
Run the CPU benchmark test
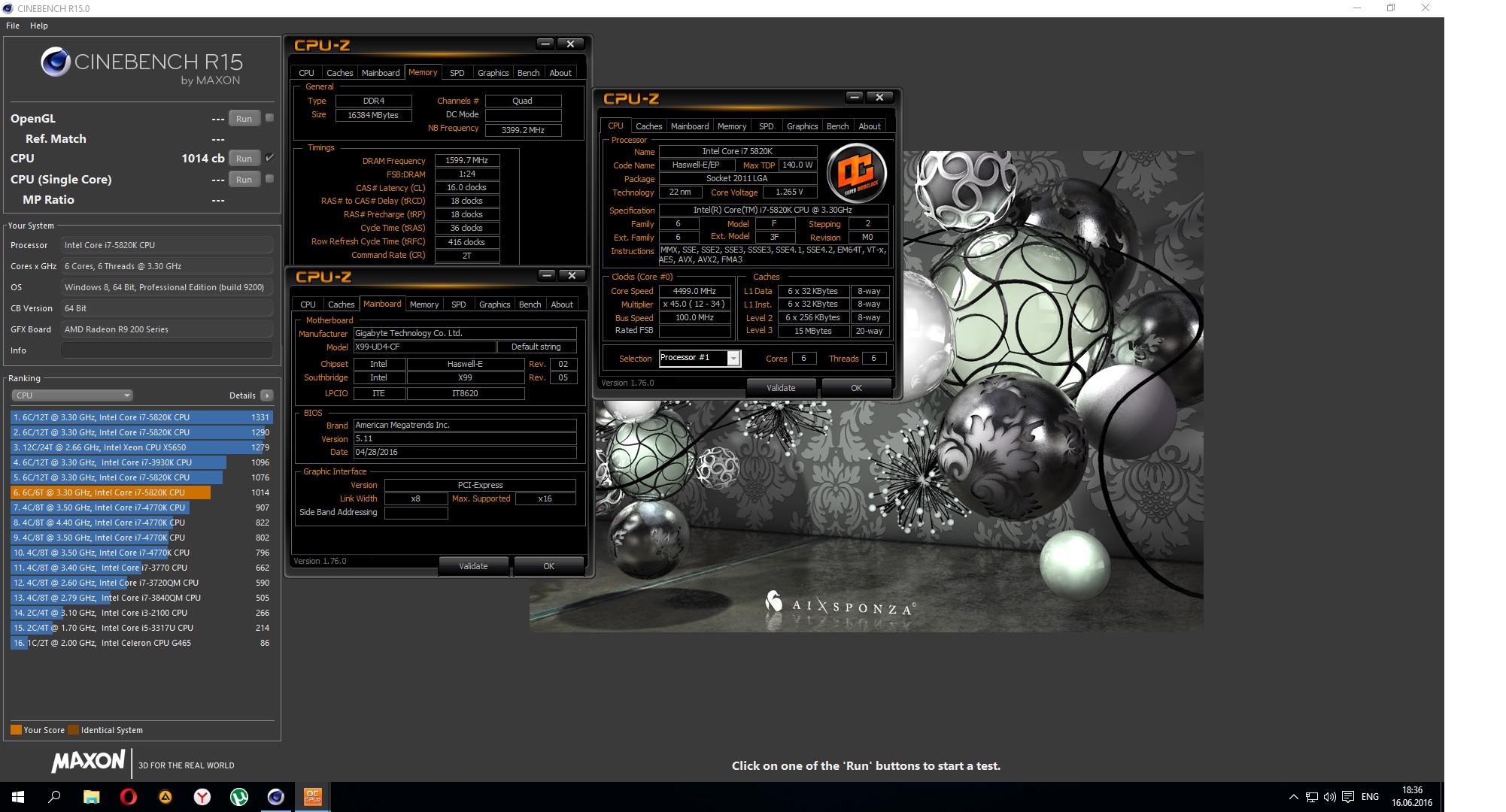[x=244, y=159]
